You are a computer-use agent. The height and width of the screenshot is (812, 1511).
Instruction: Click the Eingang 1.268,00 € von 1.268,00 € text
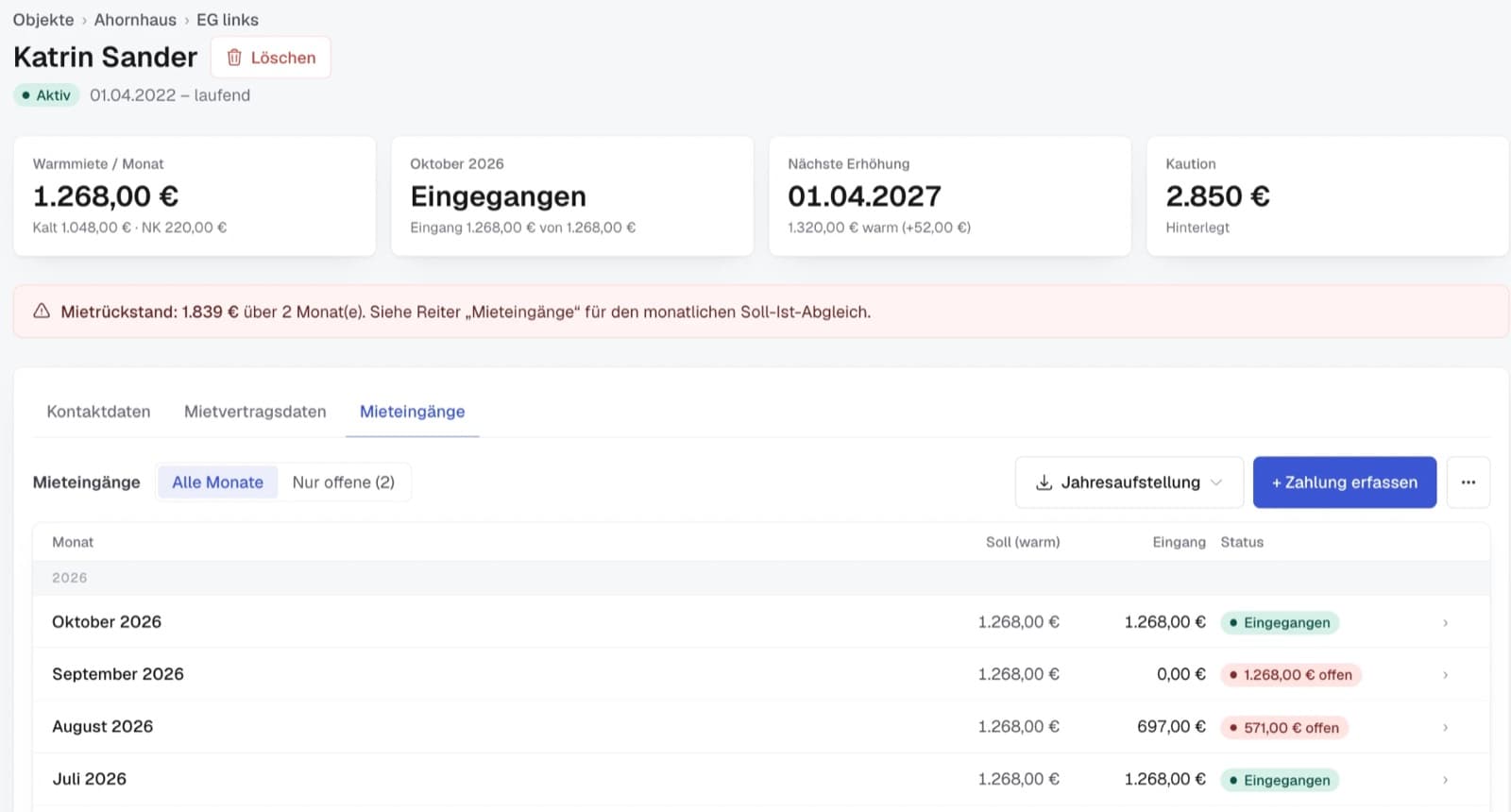coord(523,228)
